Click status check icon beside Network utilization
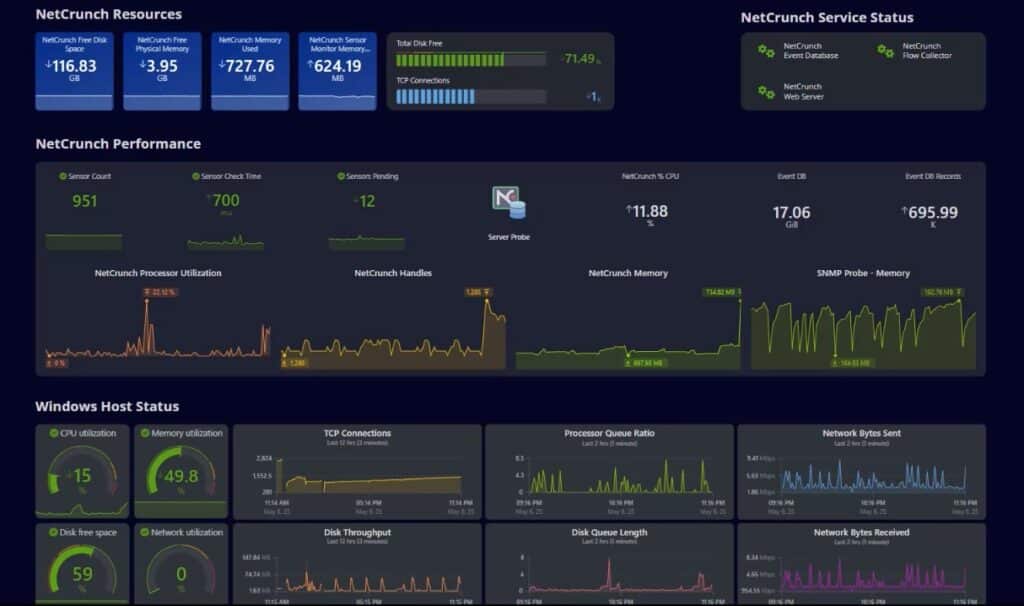The height and width of the screenshot is (606, 1024). pos(145,532)
